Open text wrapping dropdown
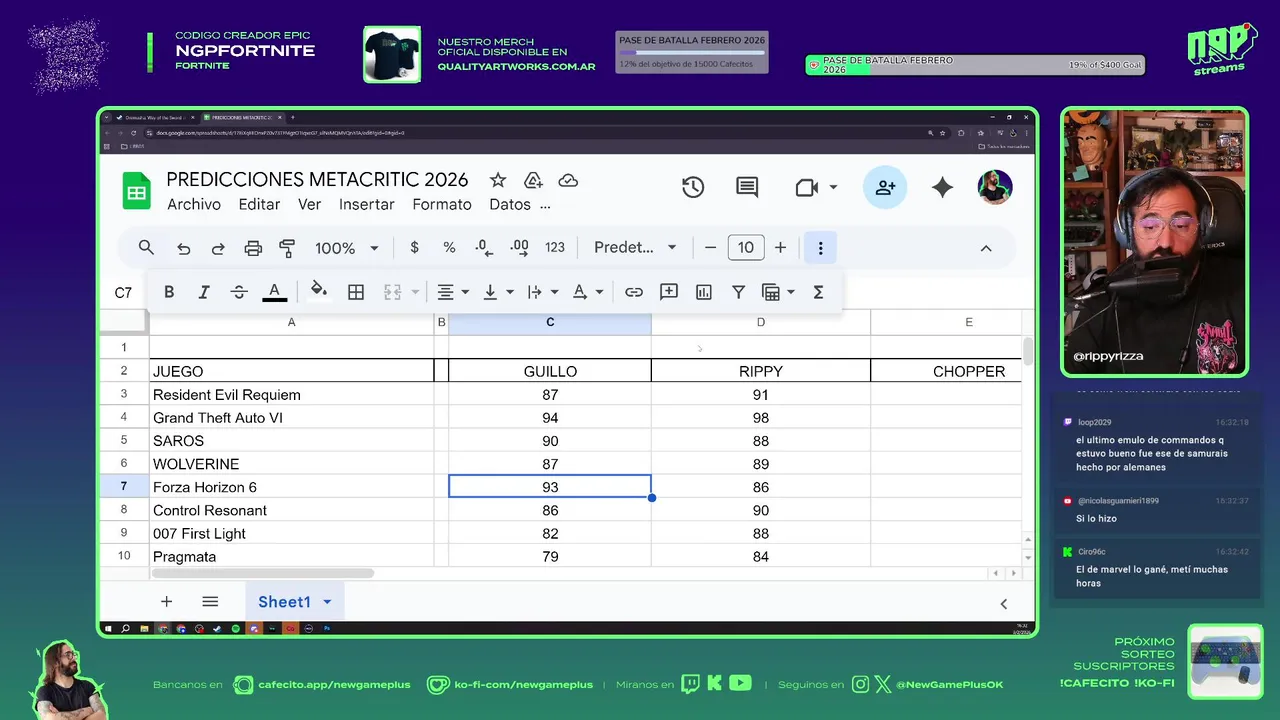 pos(542,292)
